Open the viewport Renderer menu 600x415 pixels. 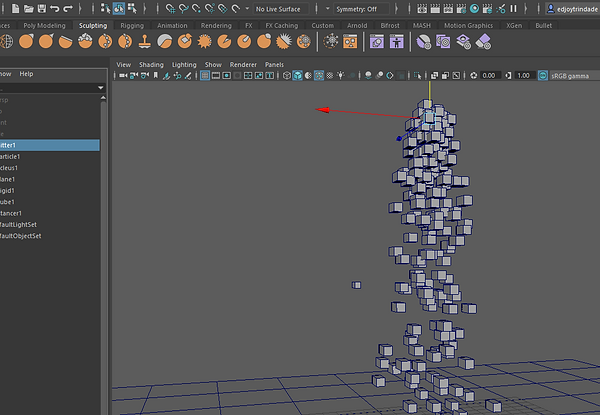click(x=243, y=65)
